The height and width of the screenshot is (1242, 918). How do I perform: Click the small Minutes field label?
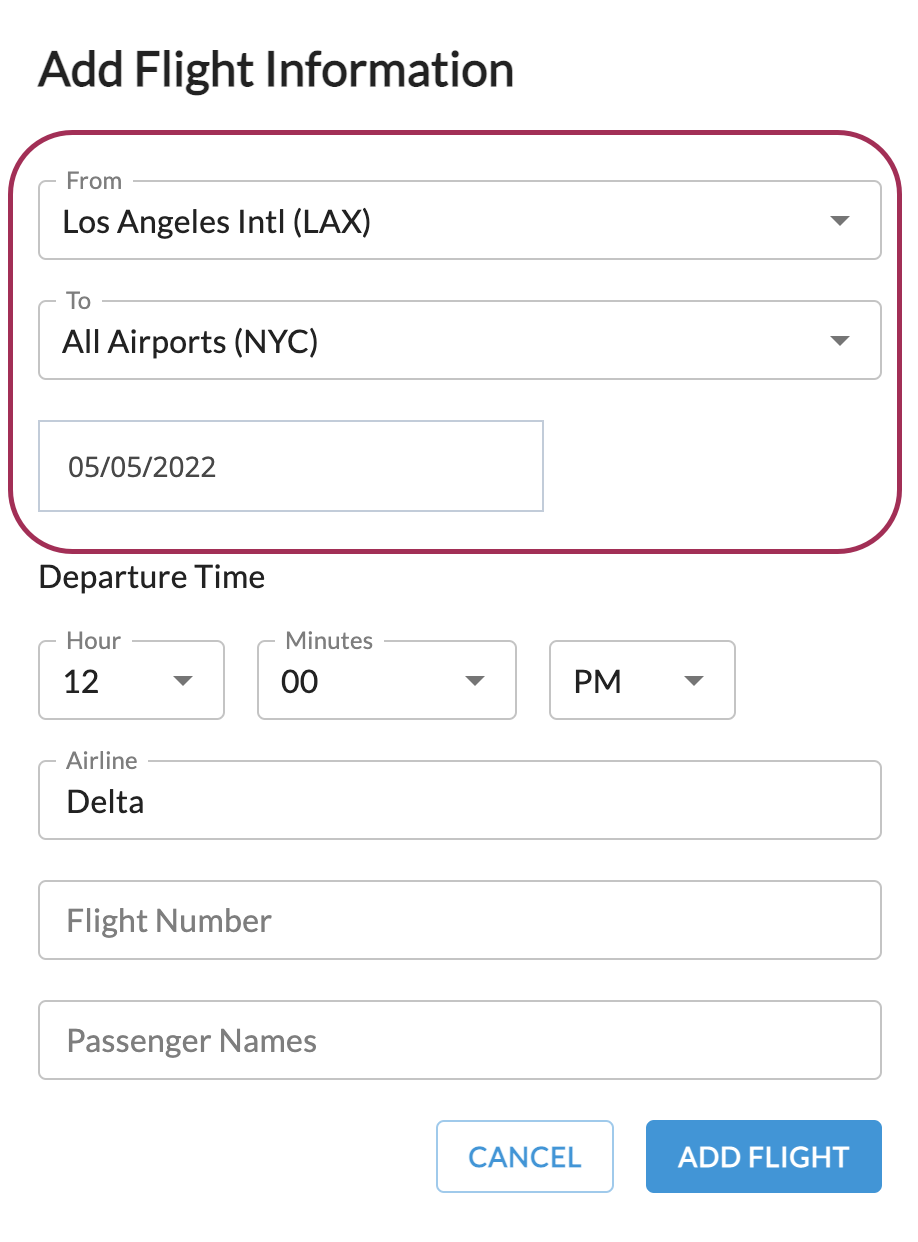tap(329, 641)
